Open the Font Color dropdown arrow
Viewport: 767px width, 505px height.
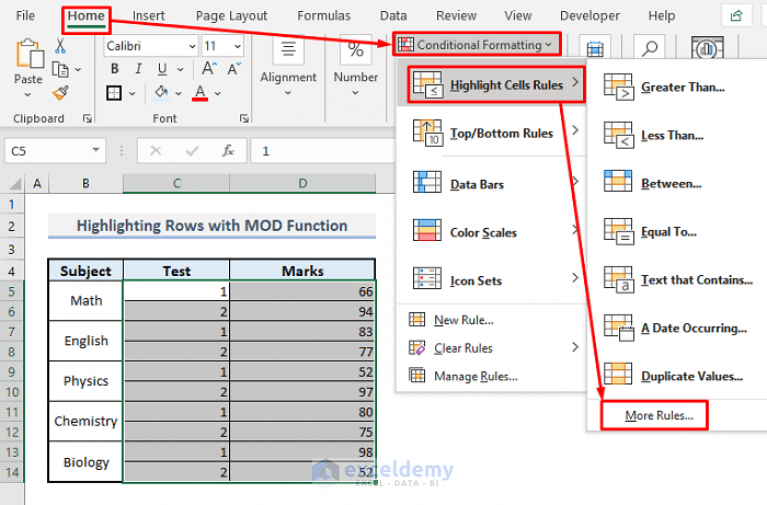(218, 93)
